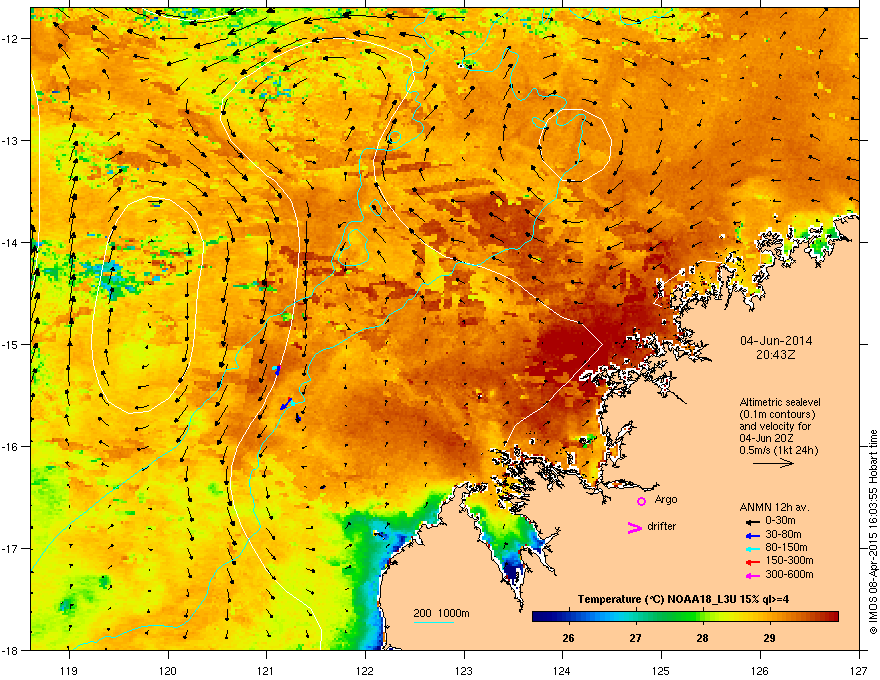Click colorbar tick label 28

702,638
